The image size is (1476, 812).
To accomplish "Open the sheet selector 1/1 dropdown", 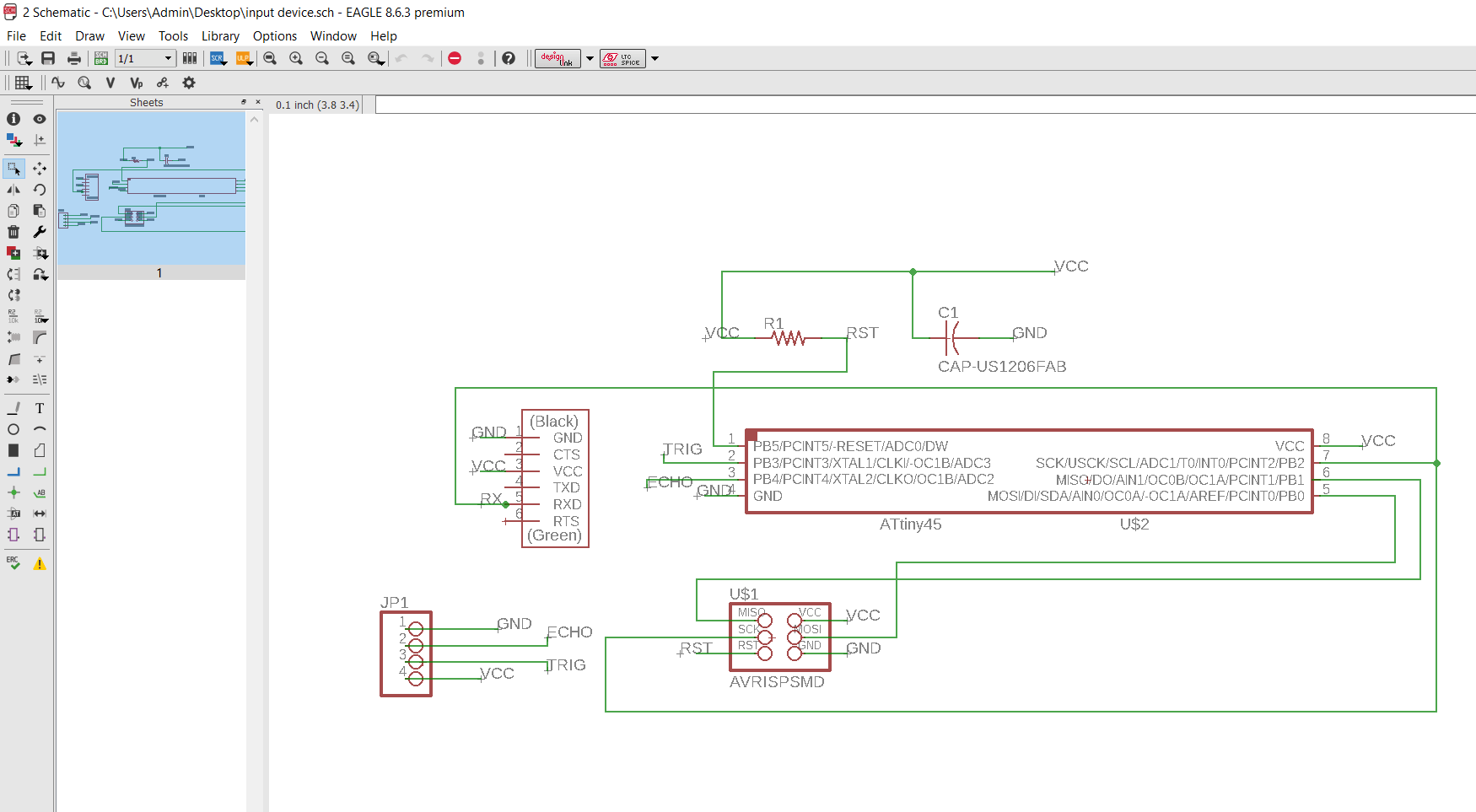I will pyautogui.click(x=145, y=58).
